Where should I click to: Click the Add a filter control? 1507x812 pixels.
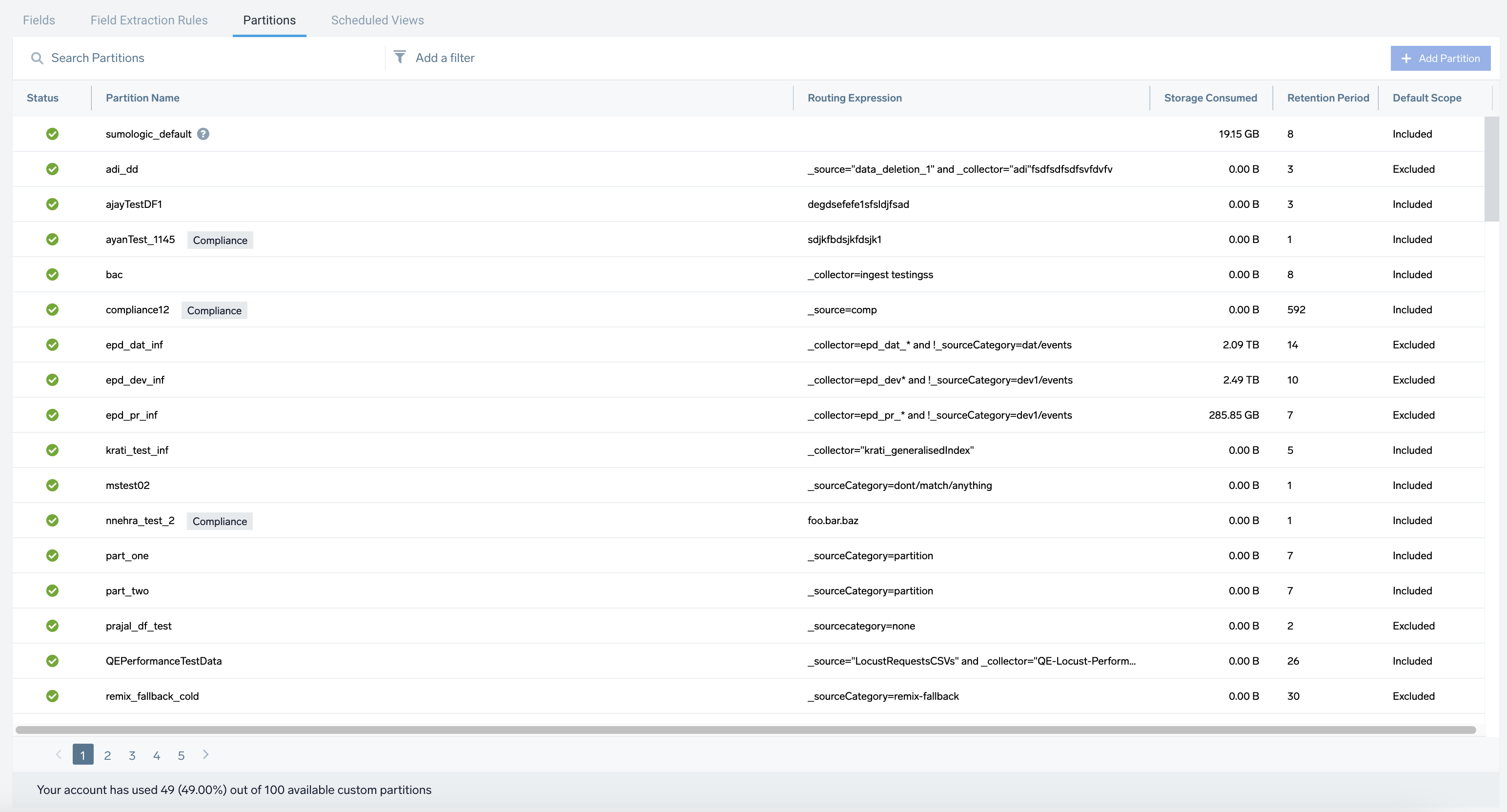pos(445,57)
